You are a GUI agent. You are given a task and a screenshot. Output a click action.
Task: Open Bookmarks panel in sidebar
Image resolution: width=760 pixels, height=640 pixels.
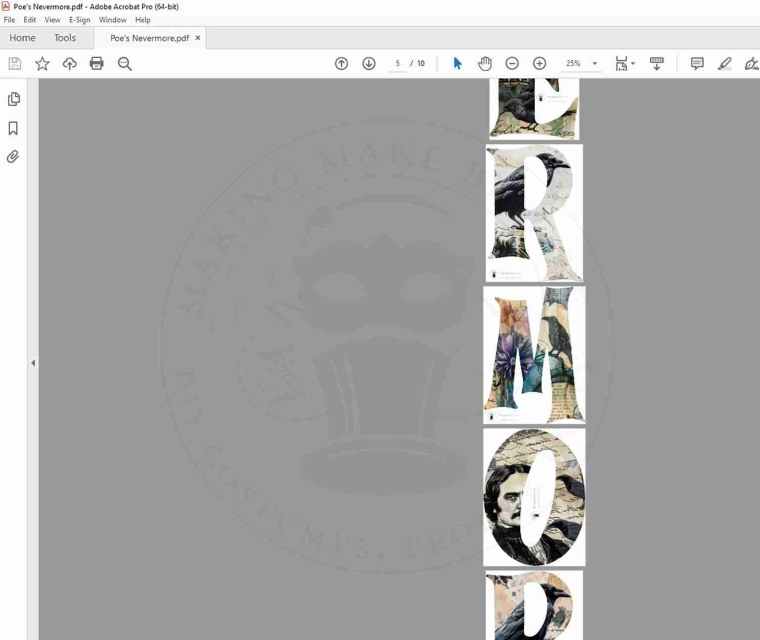tap(13, 128)
